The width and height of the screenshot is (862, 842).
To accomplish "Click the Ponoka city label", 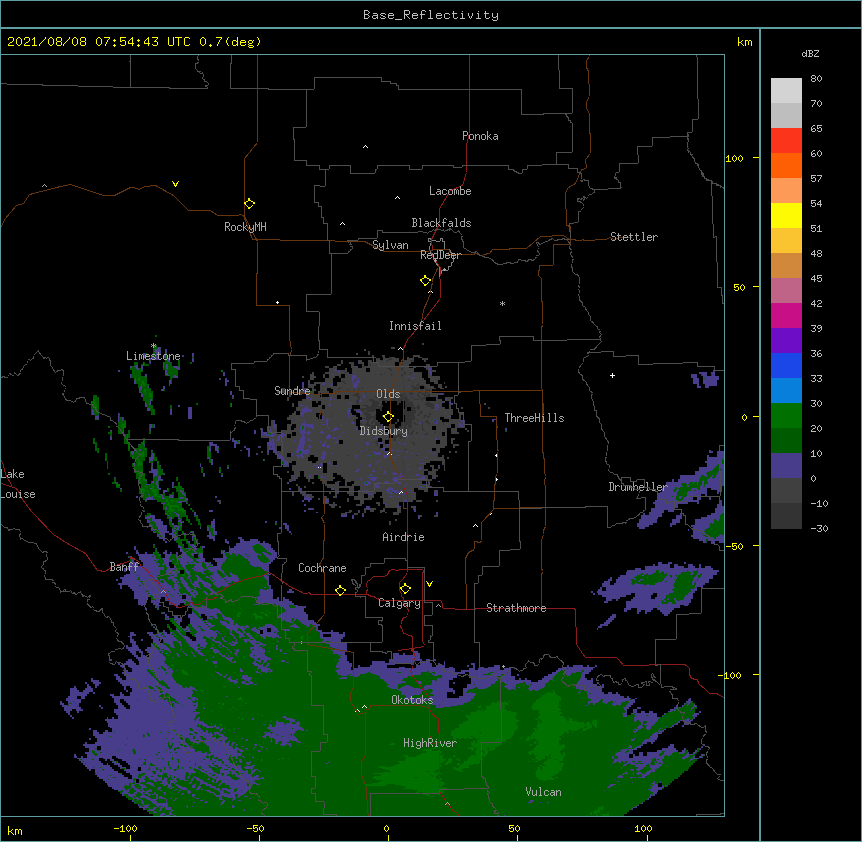I will 480,136.
